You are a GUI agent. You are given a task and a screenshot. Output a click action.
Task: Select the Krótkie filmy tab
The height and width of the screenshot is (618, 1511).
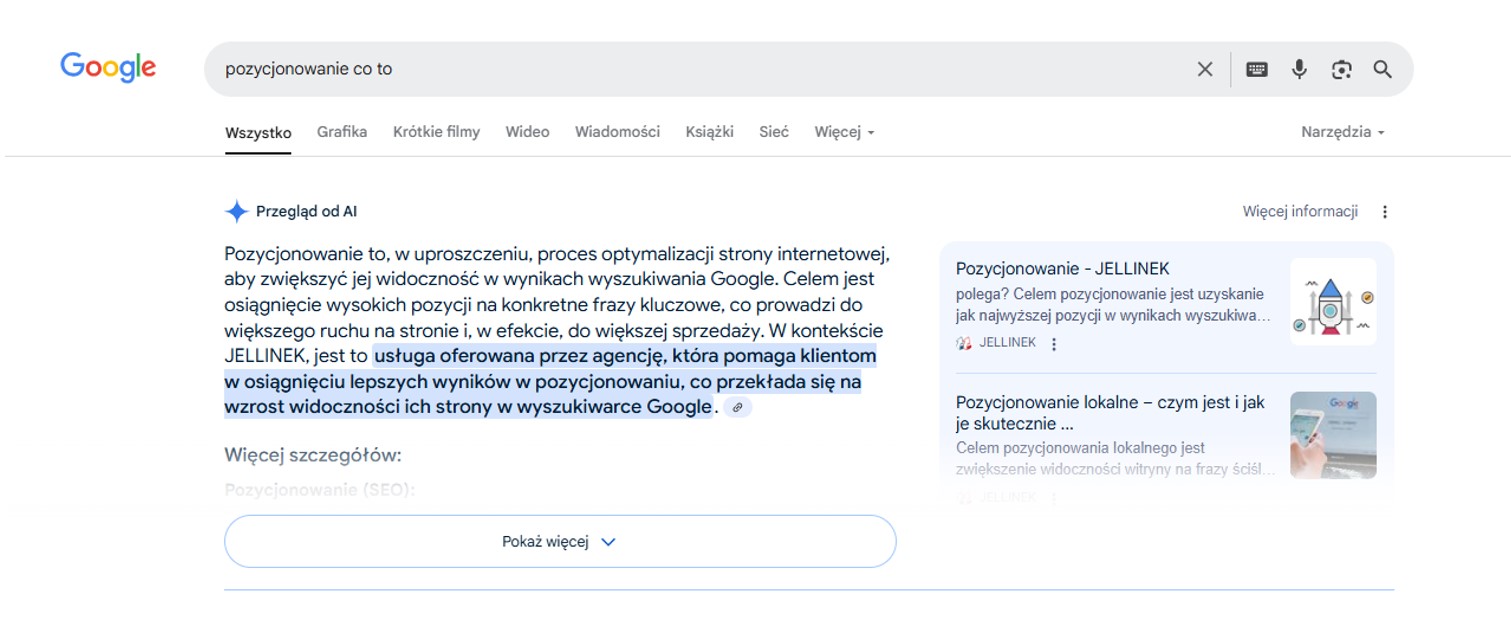click(x=436, y=132)
